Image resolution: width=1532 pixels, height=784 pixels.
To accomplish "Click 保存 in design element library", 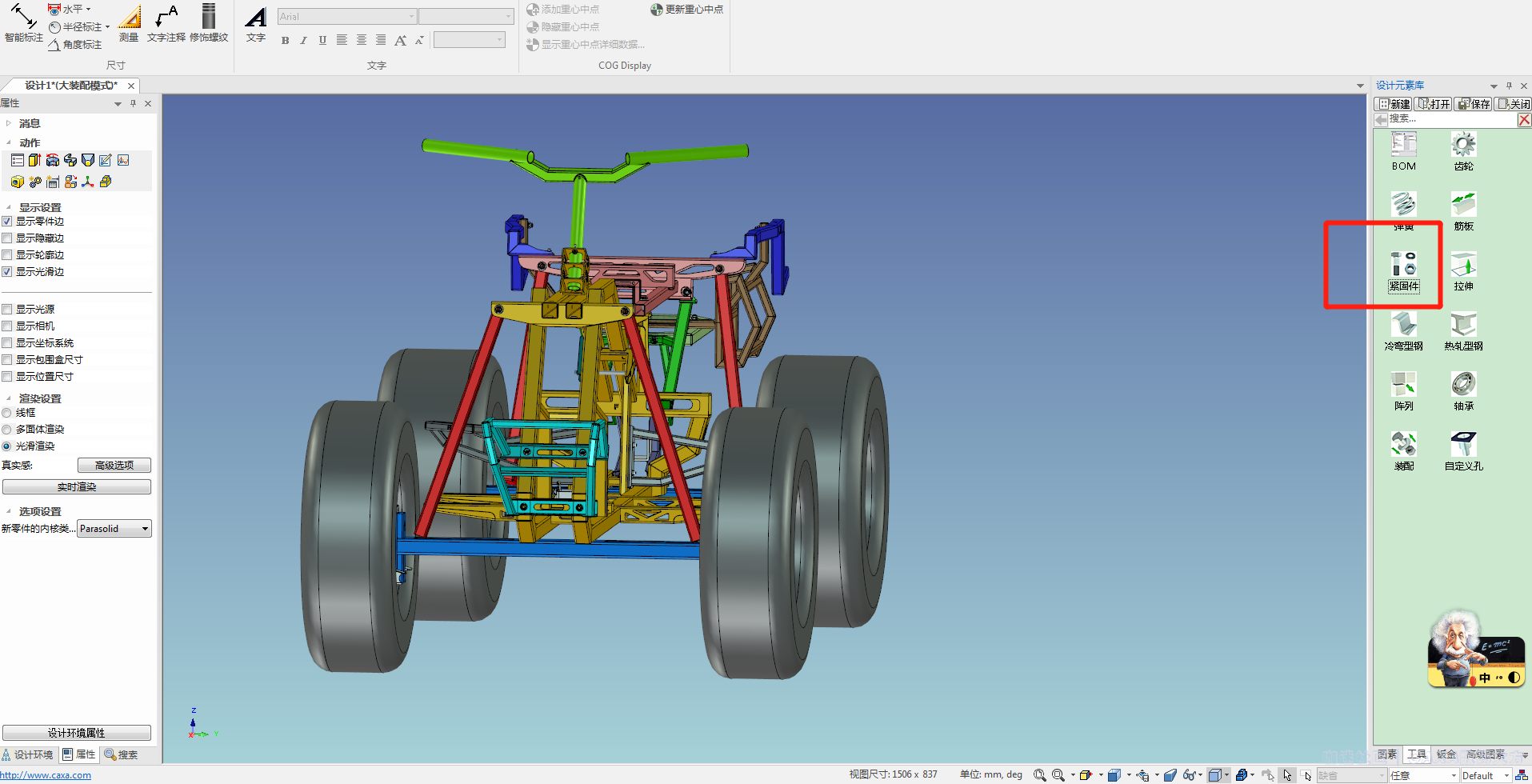I will click(1474, 104).
